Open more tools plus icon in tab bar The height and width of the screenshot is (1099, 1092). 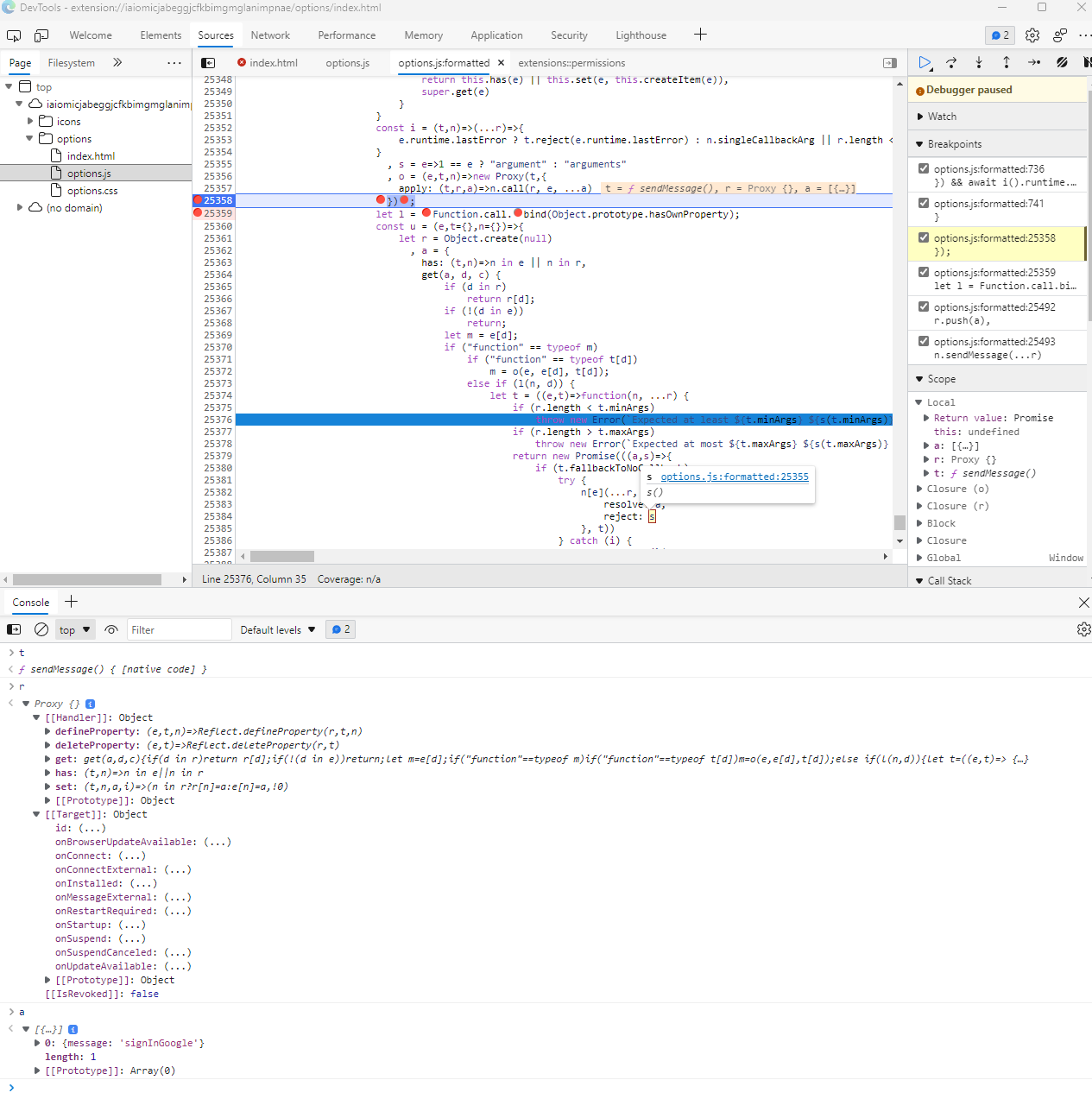tap(700, 35)
